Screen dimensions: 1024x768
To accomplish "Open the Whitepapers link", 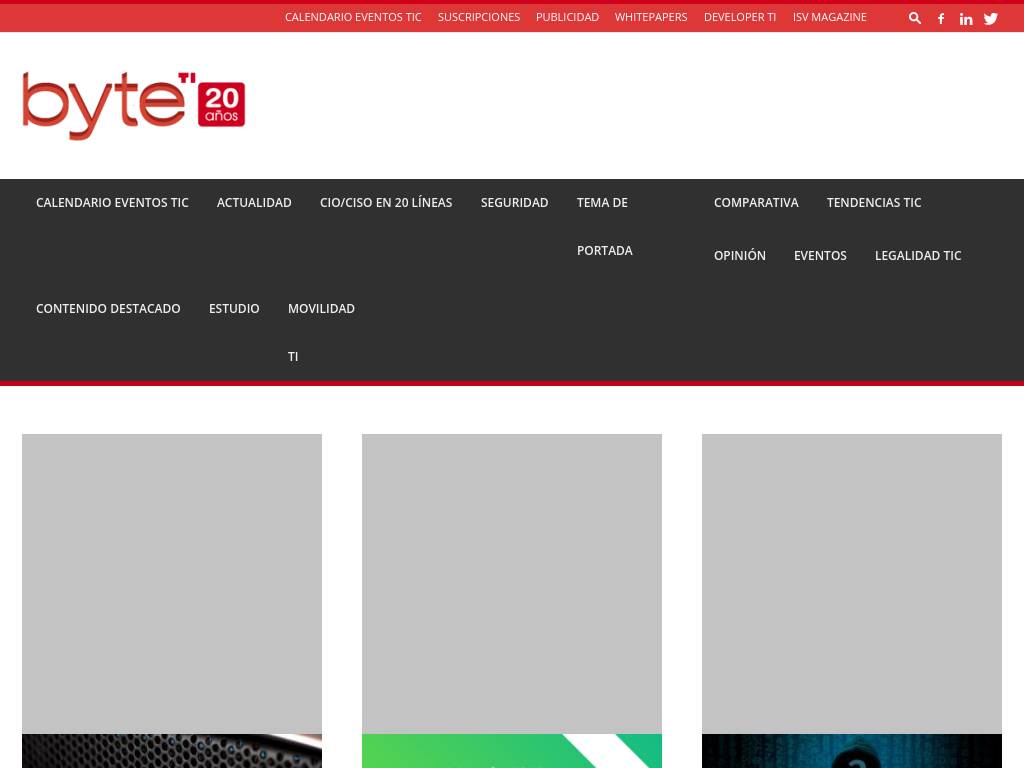I will [651, 17].
